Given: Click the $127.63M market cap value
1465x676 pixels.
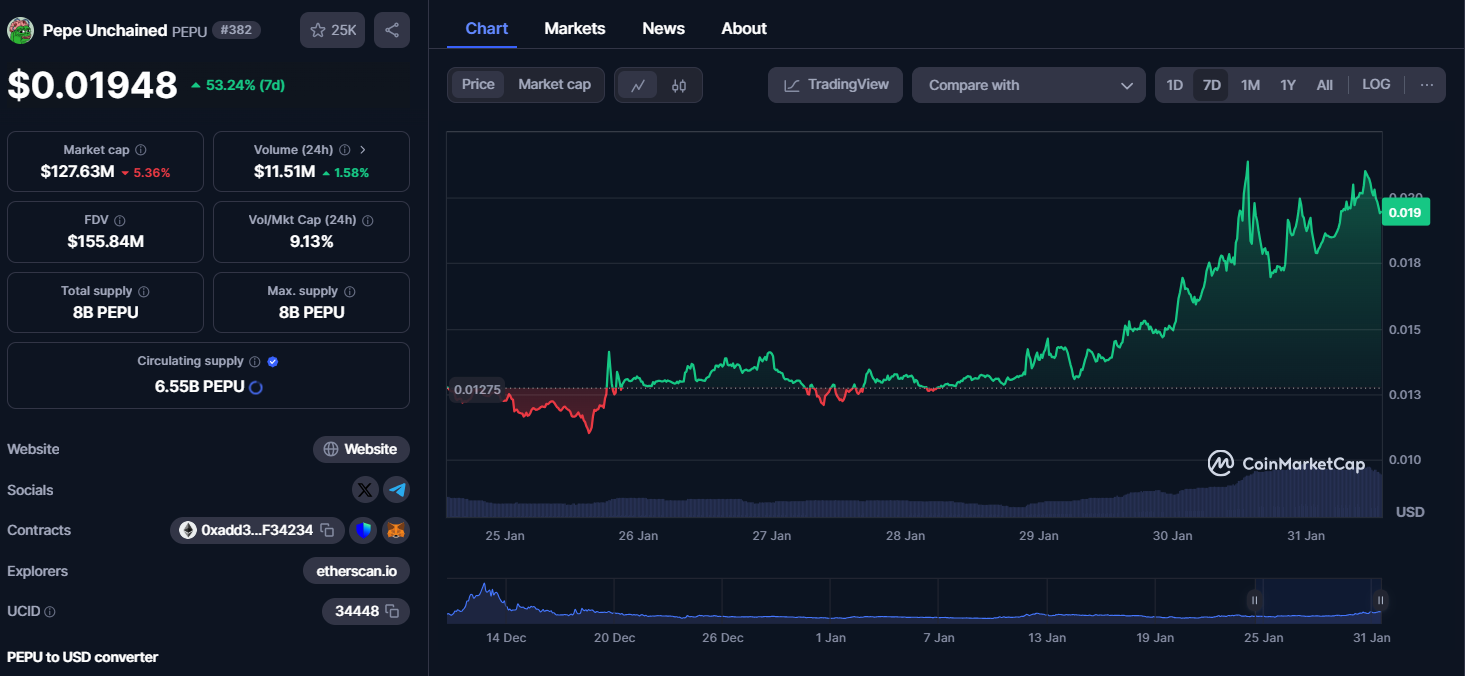Looking at the screenshot, I should coord(77,172).
